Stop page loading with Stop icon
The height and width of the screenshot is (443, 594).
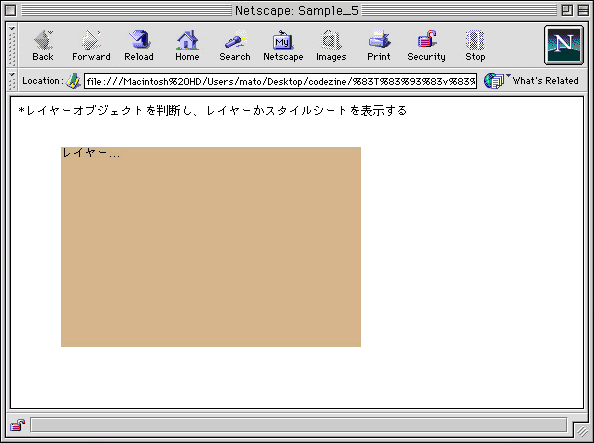[x=475, y=45]
